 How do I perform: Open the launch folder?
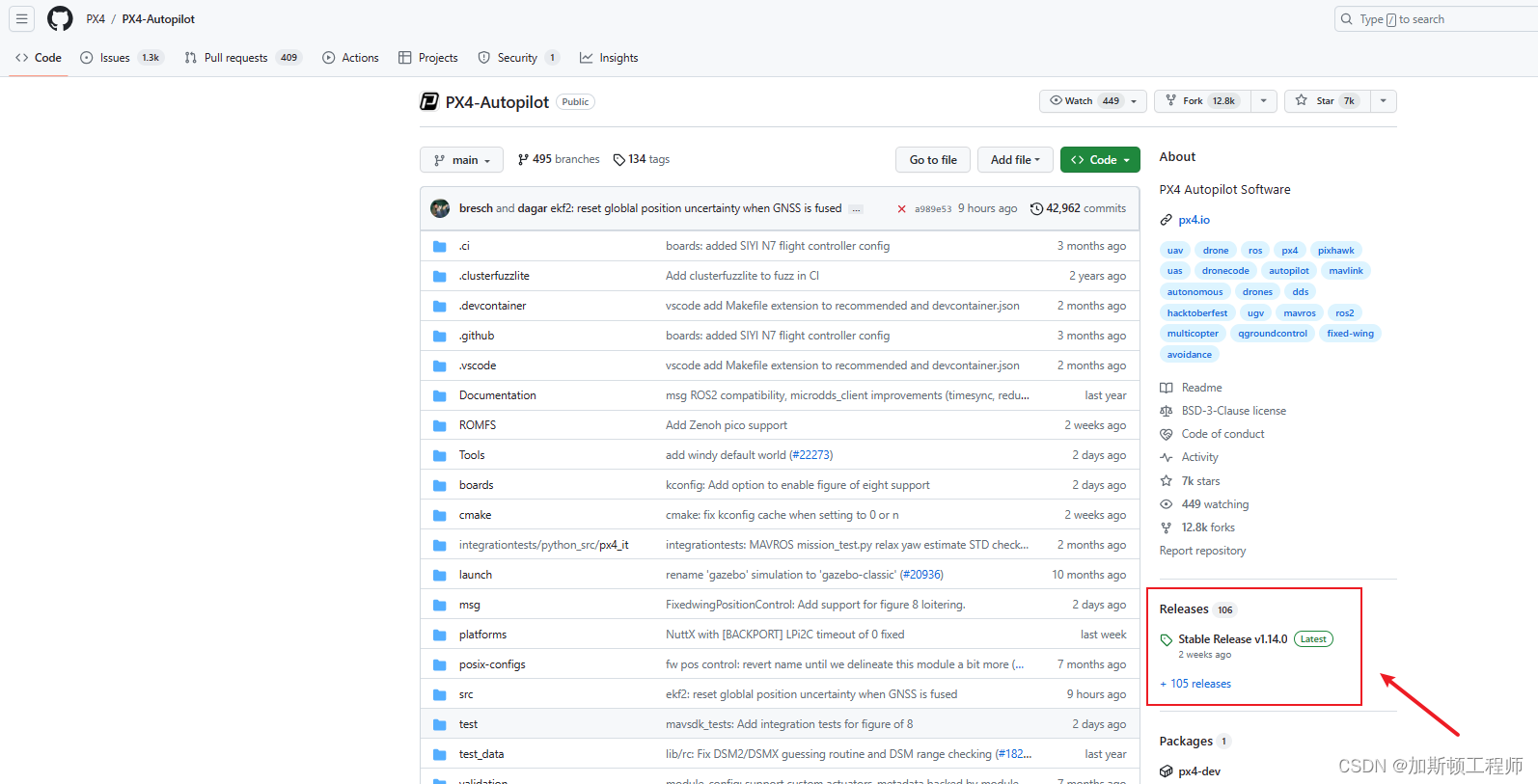pos(476,575)
